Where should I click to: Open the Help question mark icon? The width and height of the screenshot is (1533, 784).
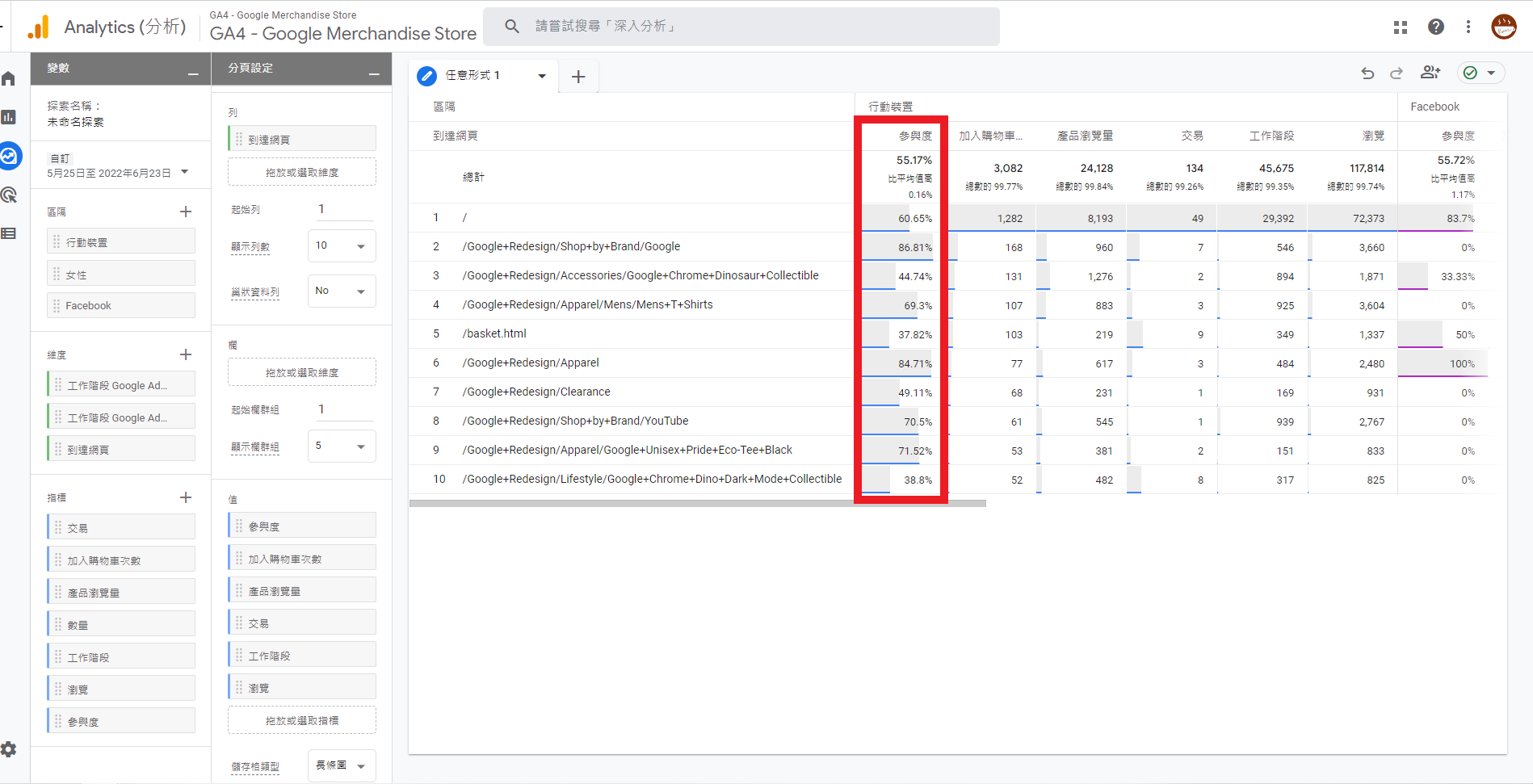[x=1436, y=27]
